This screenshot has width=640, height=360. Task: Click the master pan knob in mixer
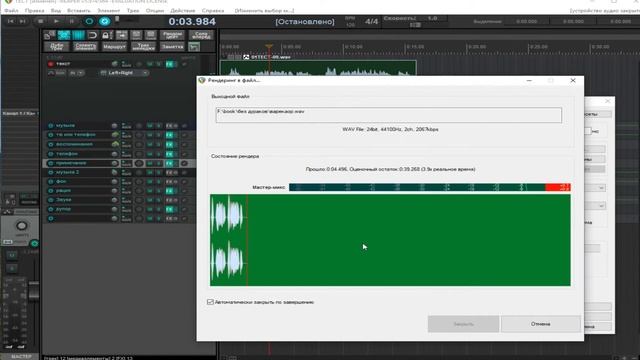tap(22, 225)
